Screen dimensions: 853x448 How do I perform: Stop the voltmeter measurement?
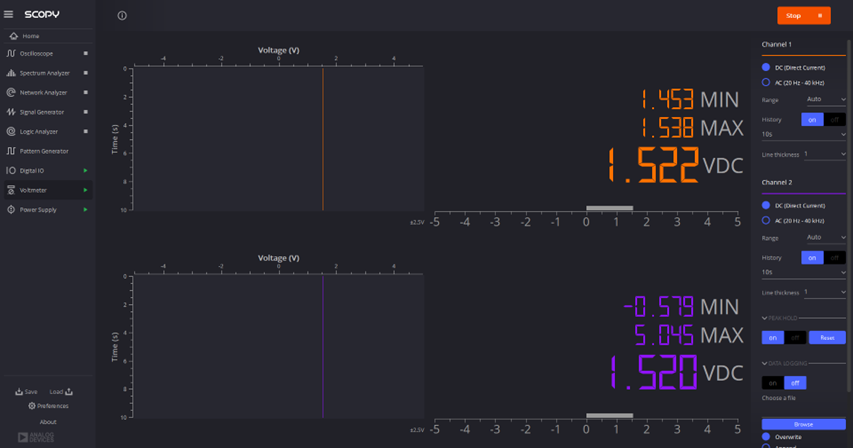[x=803, y=16]
